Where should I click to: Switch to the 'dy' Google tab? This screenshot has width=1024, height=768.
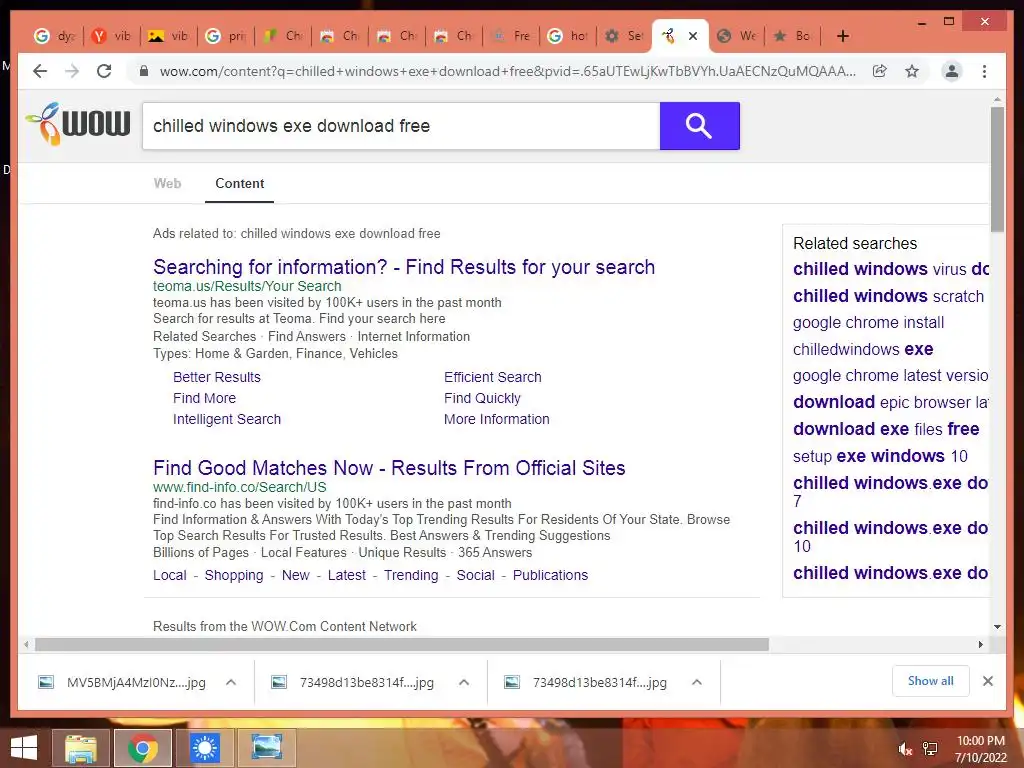tap(55, 36)
